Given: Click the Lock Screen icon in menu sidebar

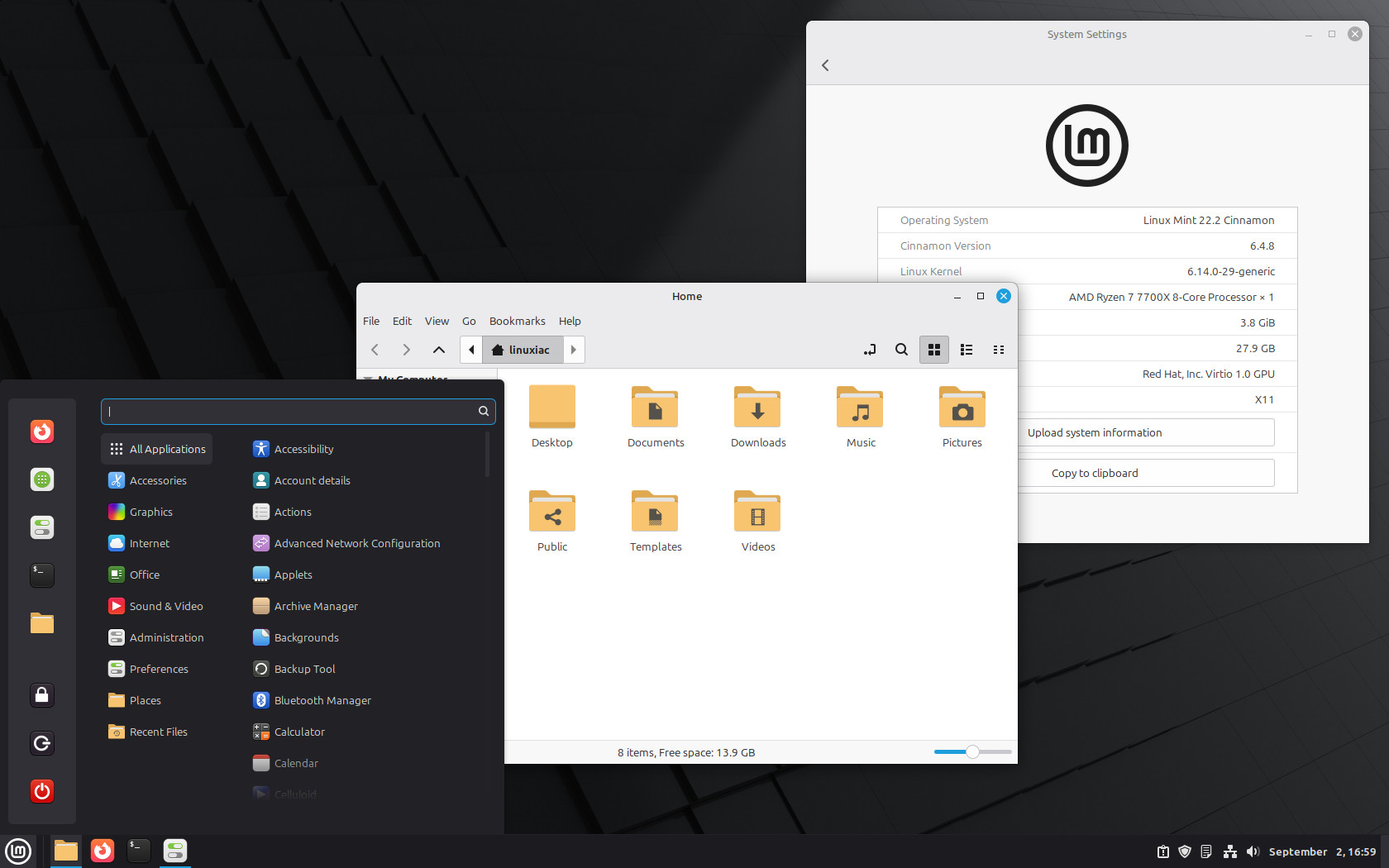Looking at the screenshot, I should tap(42, 695).
